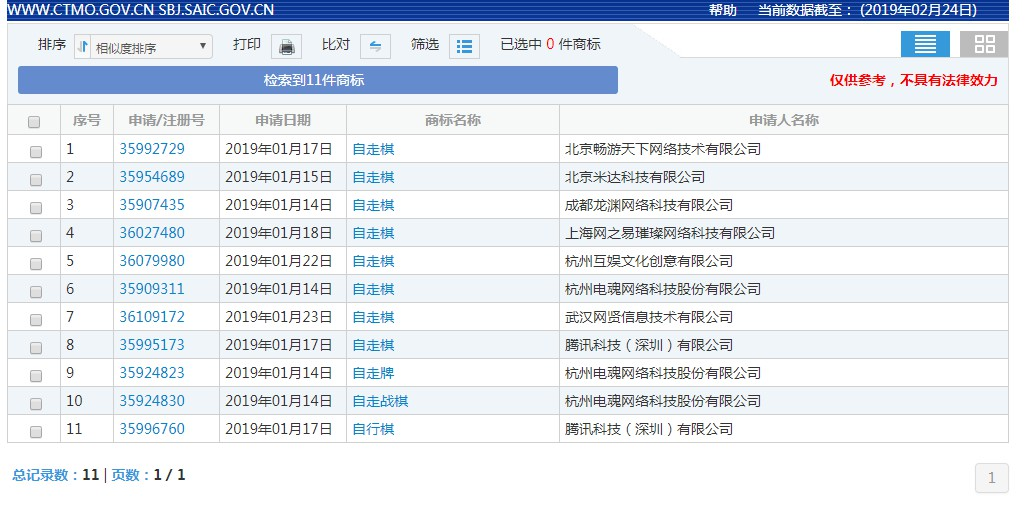Select applicant 杭州互娱文化创意有限公司

click(649, 261)
